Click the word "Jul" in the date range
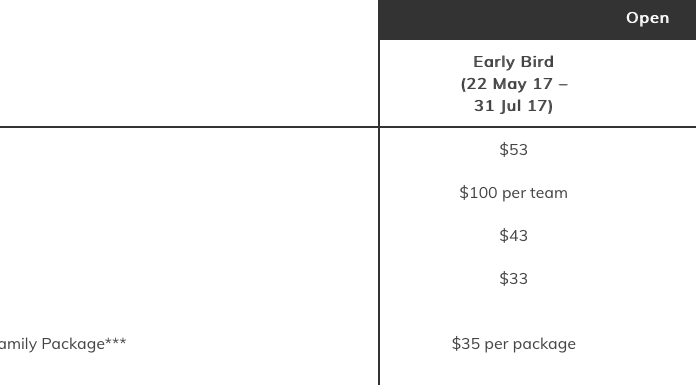Viewport: 696px width, 385px height. [x=508, y=106]
